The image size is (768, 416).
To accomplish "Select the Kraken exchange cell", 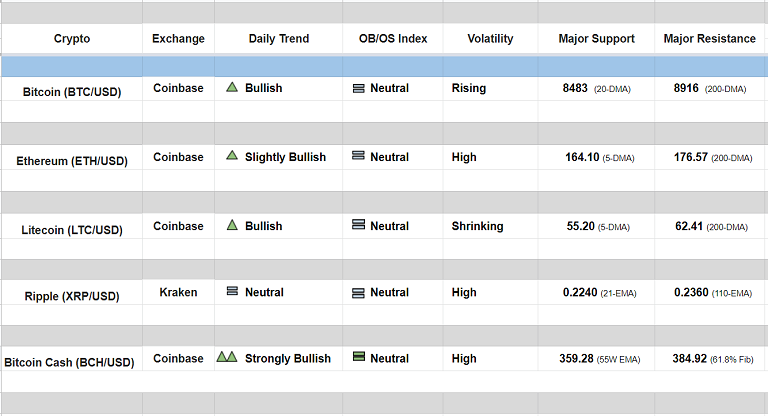I will click(178, 292).
